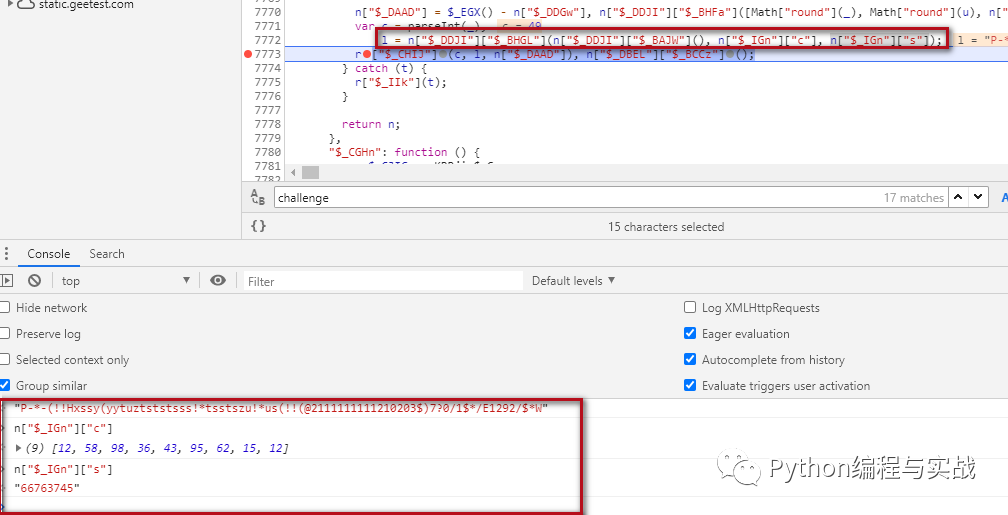This screenshot has width=1008, height=515.
Task: Click the return n; code line
Action: (370, 124)
